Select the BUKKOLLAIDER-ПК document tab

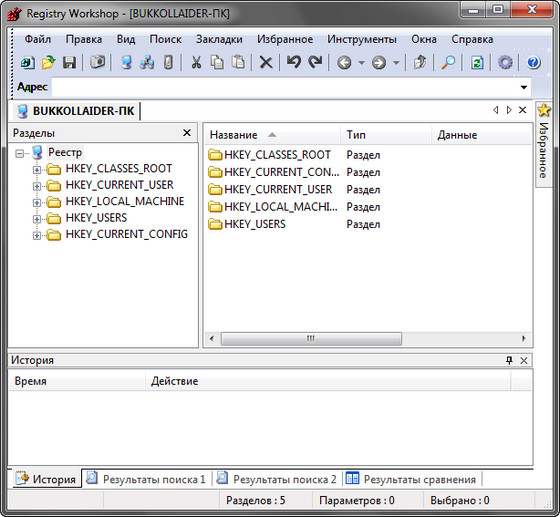76,111
